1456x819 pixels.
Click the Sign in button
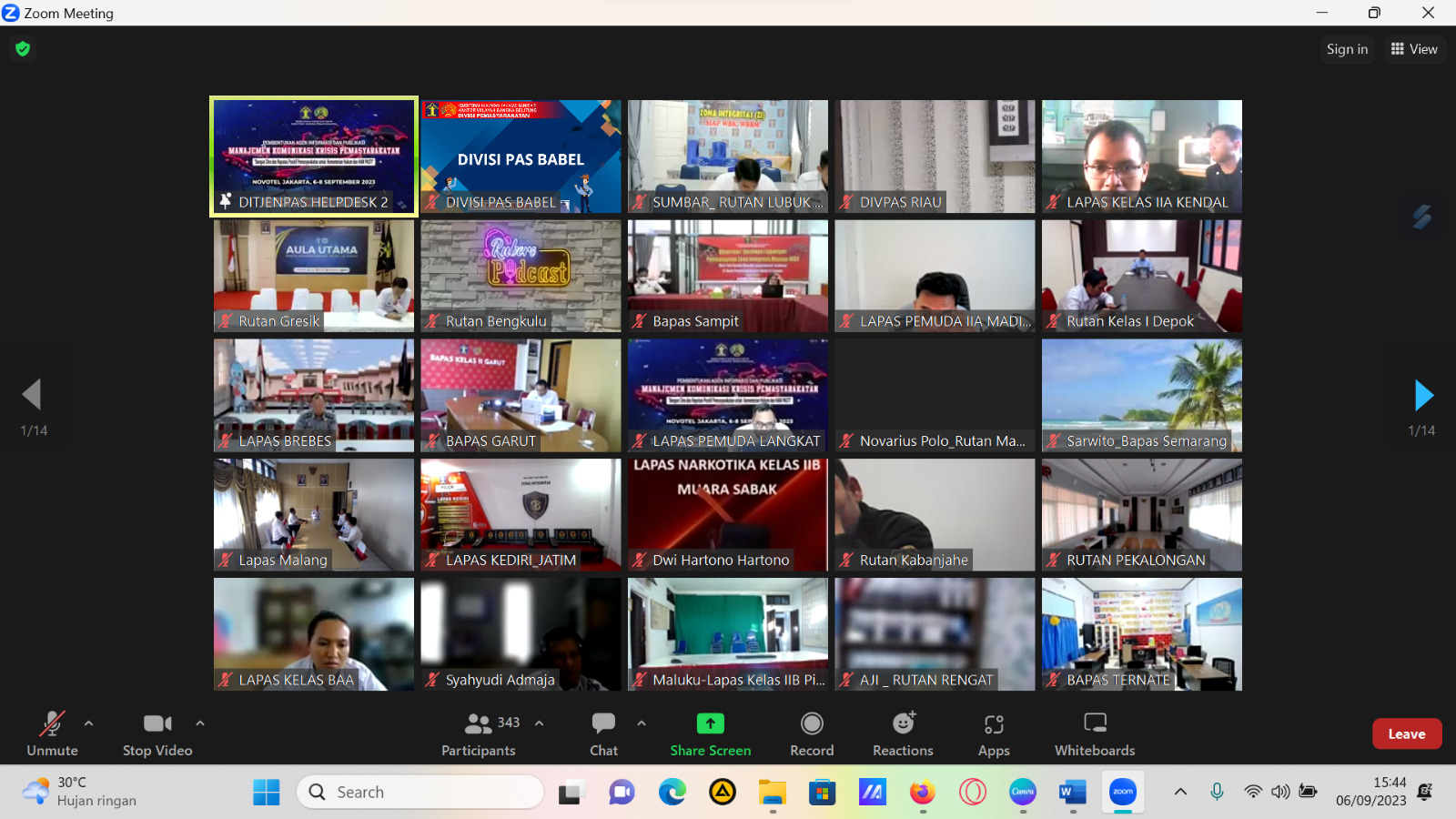pos(1347,49)
